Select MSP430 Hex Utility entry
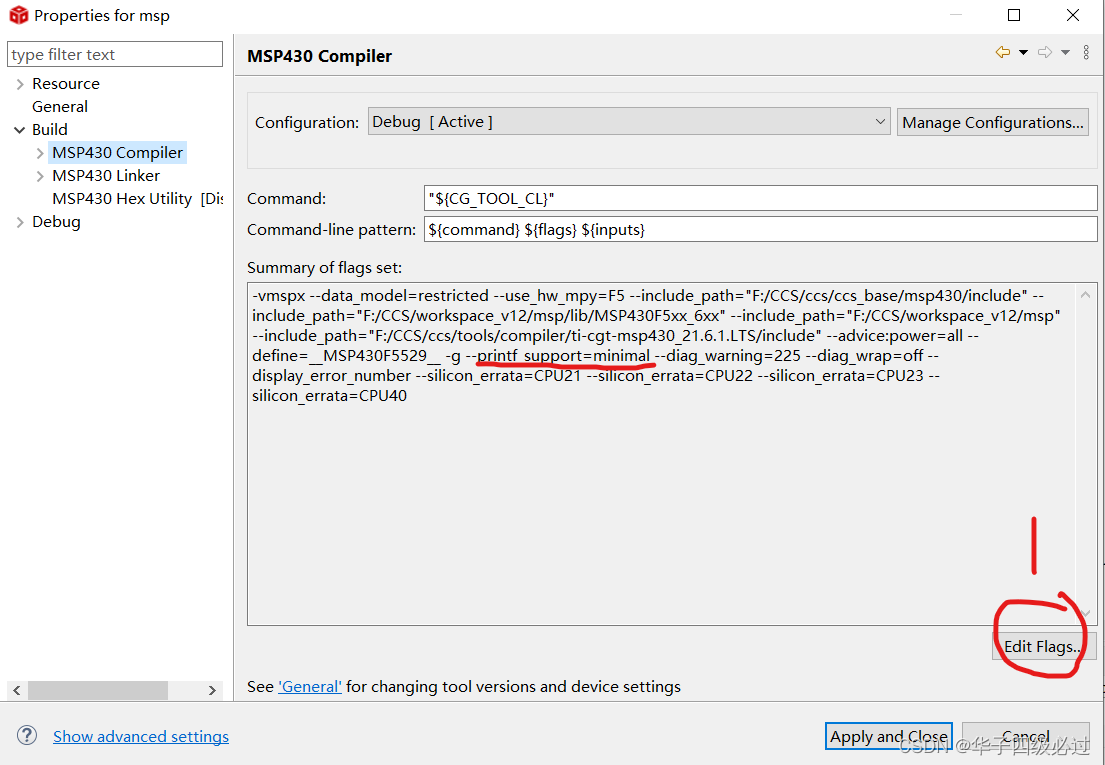The image size is (1105, 765). pos(122,198)
